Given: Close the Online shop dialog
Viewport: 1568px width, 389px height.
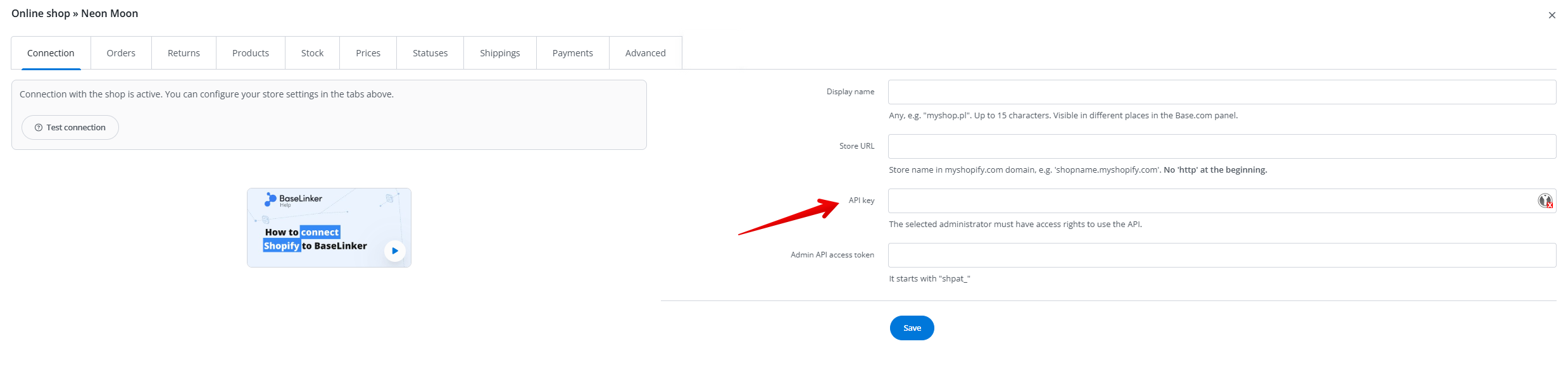Looking at the screenshot, I should [1552, 15].
